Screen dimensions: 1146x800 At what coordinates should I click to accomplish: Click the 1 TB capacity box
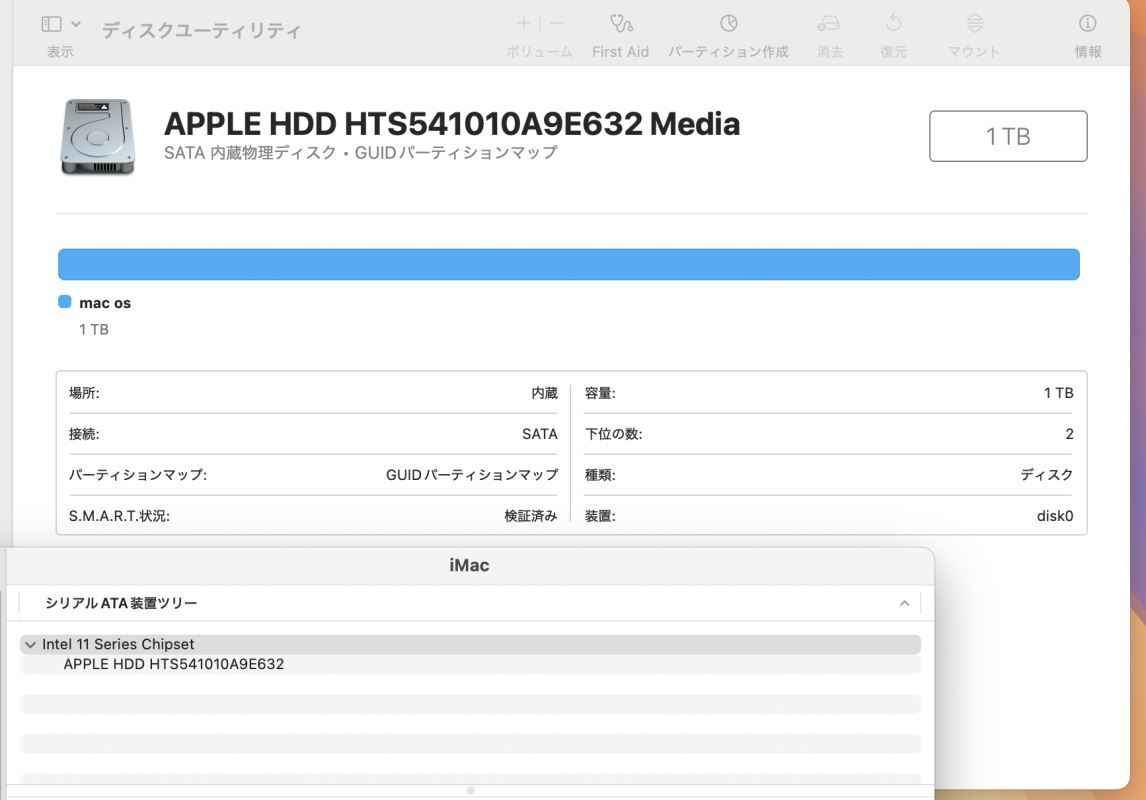pos(1009,136)
